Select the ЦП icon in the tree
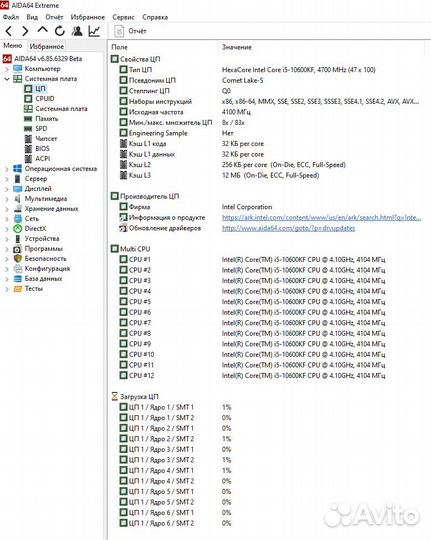 coord(28,89)
